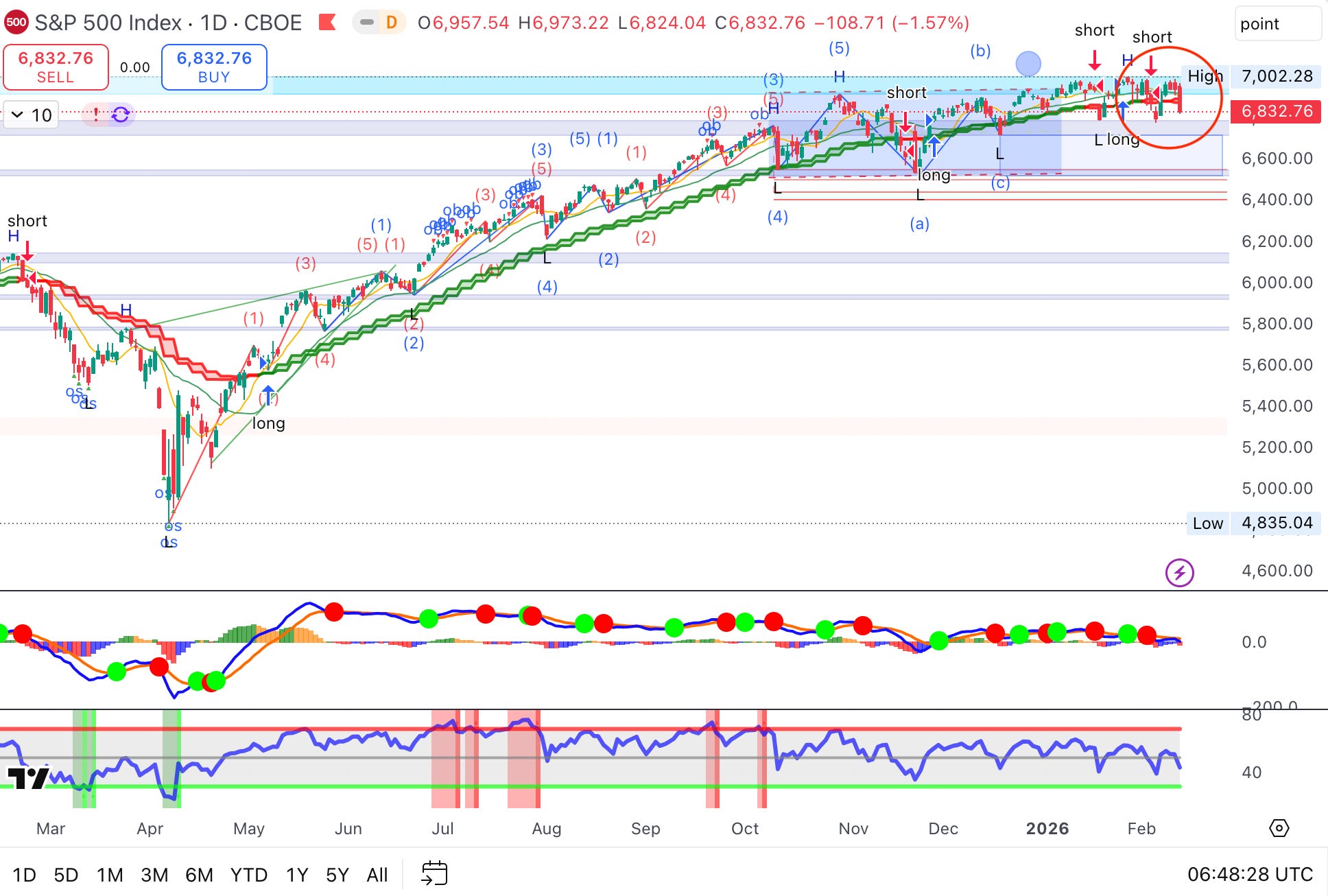Click the TradingView logo

pyautogui.click(x=27, y=777)
